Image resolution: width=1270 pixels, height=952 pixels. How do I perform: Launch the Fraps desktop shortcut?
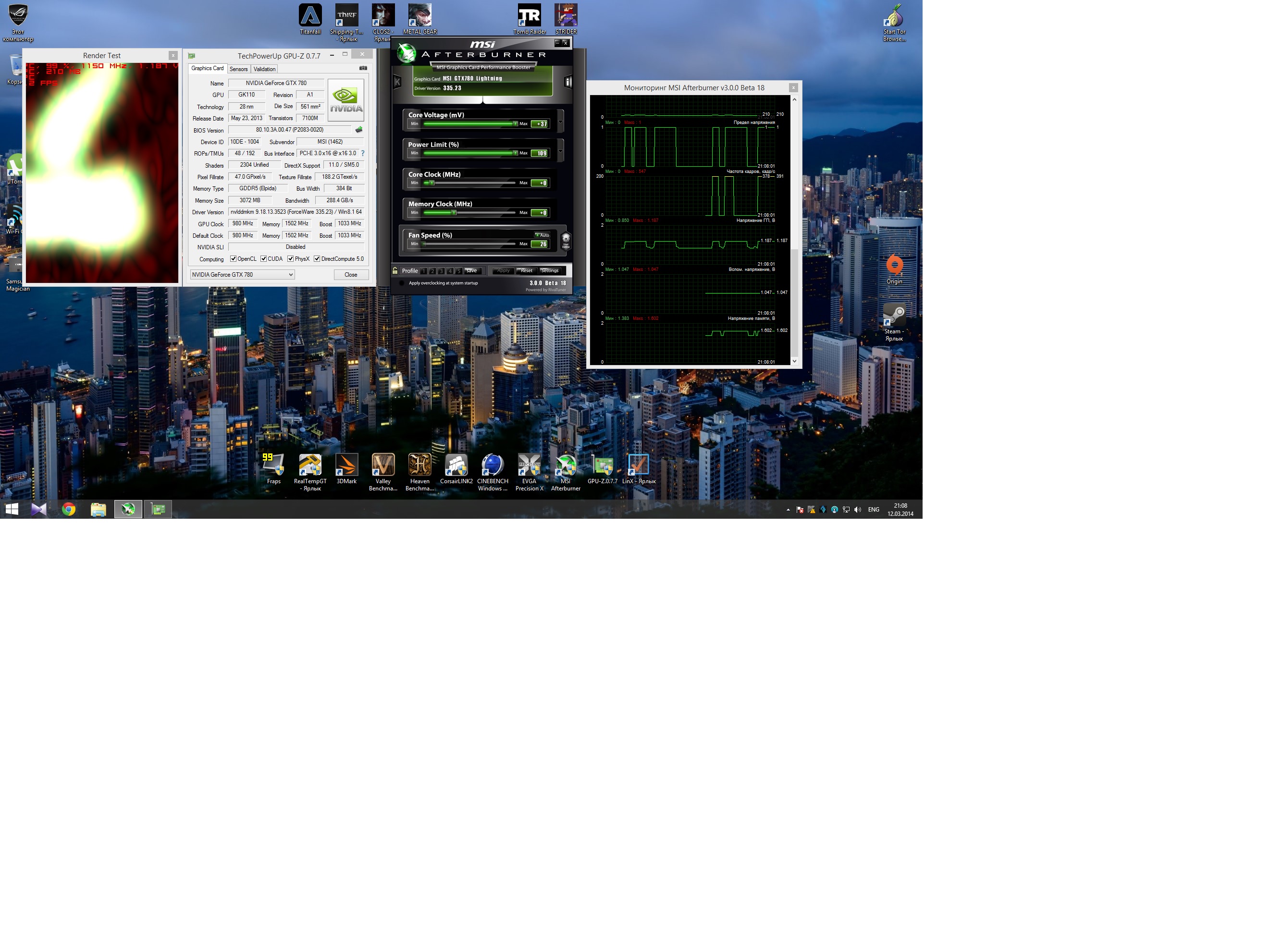(274, 469)
